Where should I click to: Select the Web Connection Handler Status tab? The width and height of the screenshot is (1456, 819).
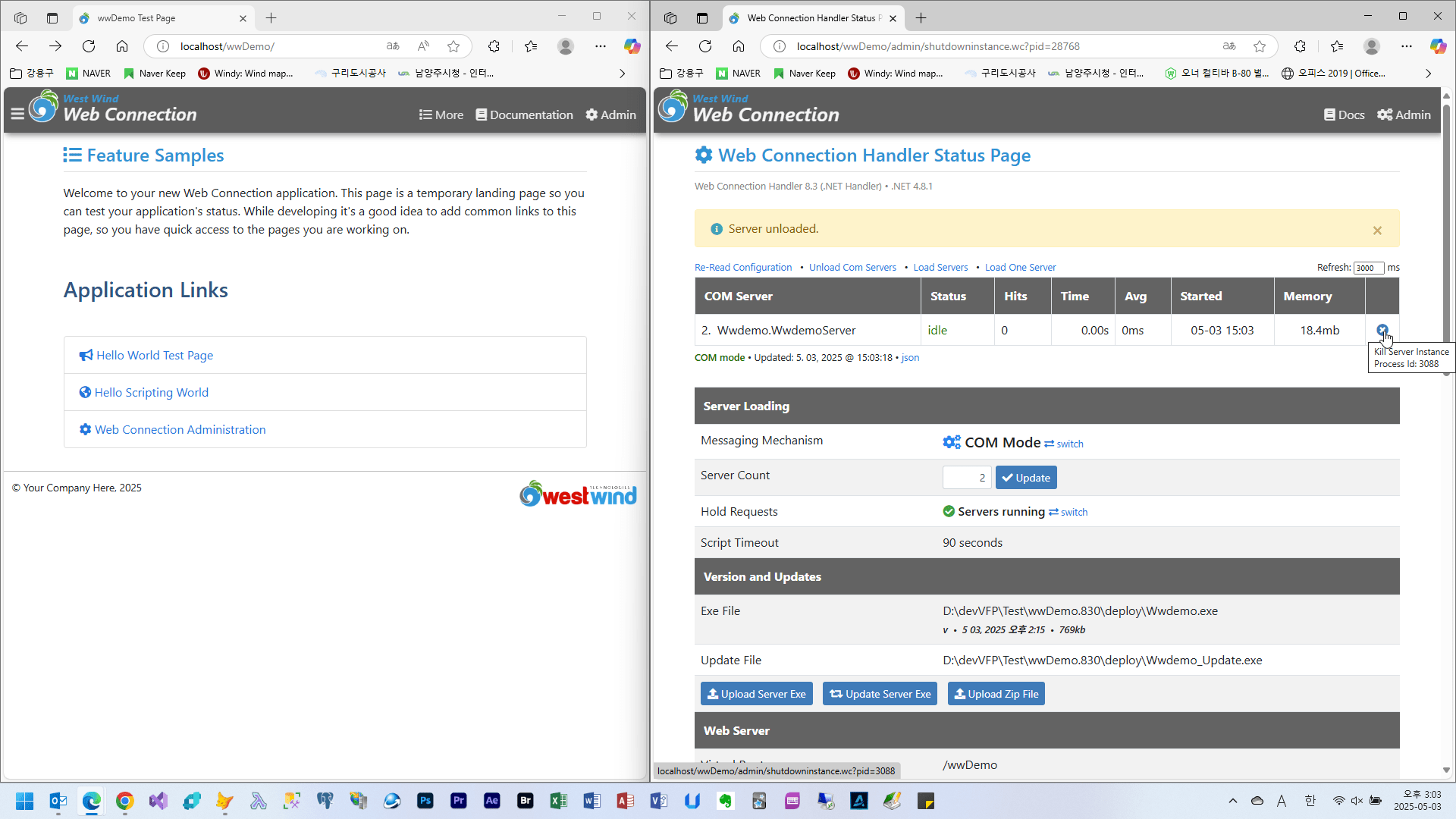point(813,17)
